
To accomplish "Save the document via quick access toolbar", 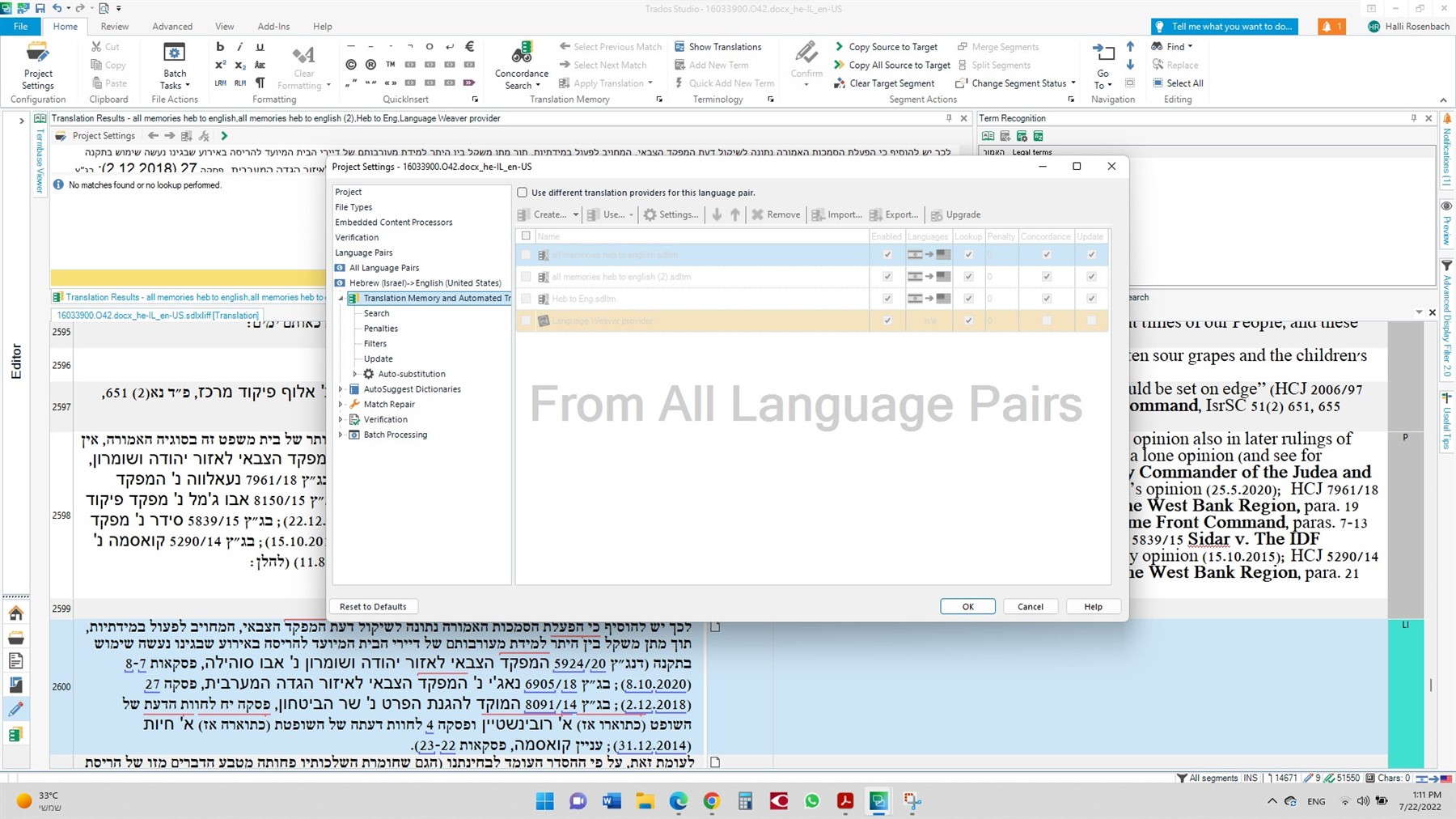I will (x=40, y=8).
